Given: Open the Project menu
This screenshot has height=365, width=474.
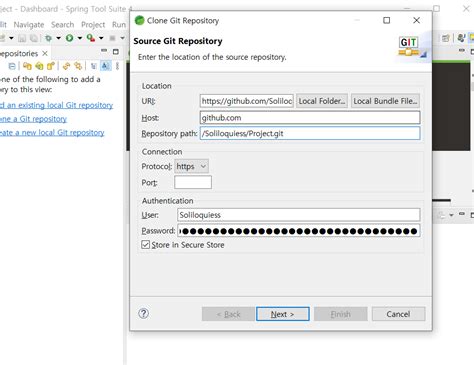Looking at the screenshot, I should click(x=93, y=25).
